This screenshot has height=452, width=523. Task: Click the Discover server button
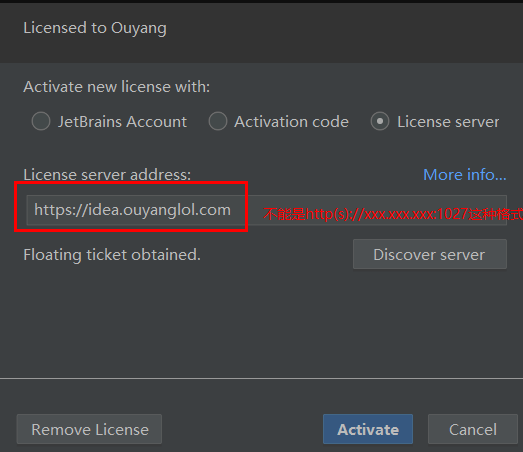[430, 254]
